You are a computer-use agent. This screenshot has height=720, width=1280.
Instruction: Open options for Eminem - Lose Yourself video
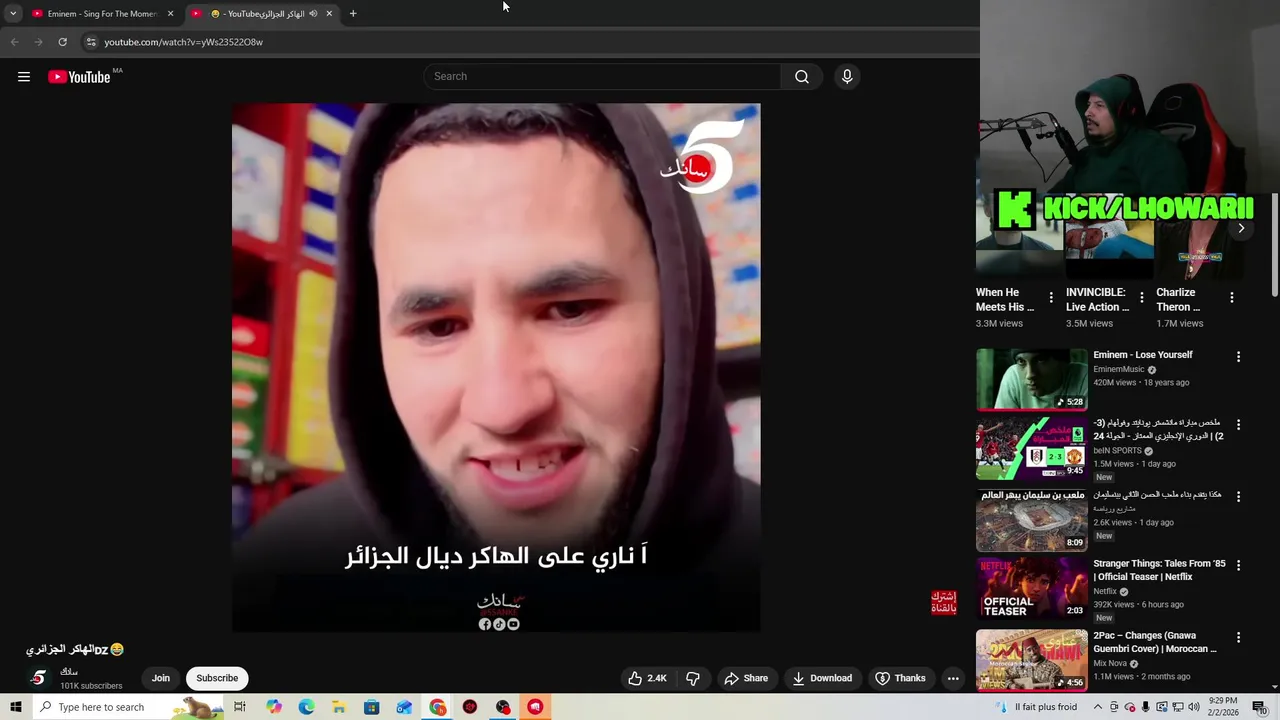(1238, 357)
